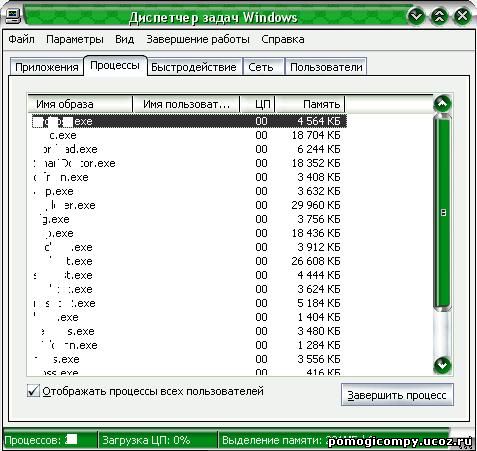Click the green vertical scrollbar thumb
Viewport: 477px width, 451px height.
(443, 213)
